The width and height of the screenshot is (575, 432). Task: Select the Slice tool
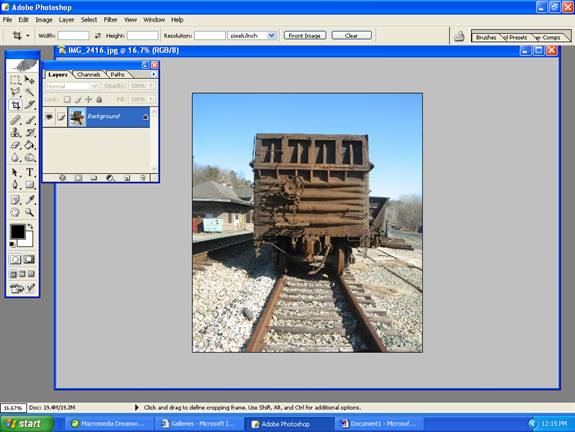[29, 105]
